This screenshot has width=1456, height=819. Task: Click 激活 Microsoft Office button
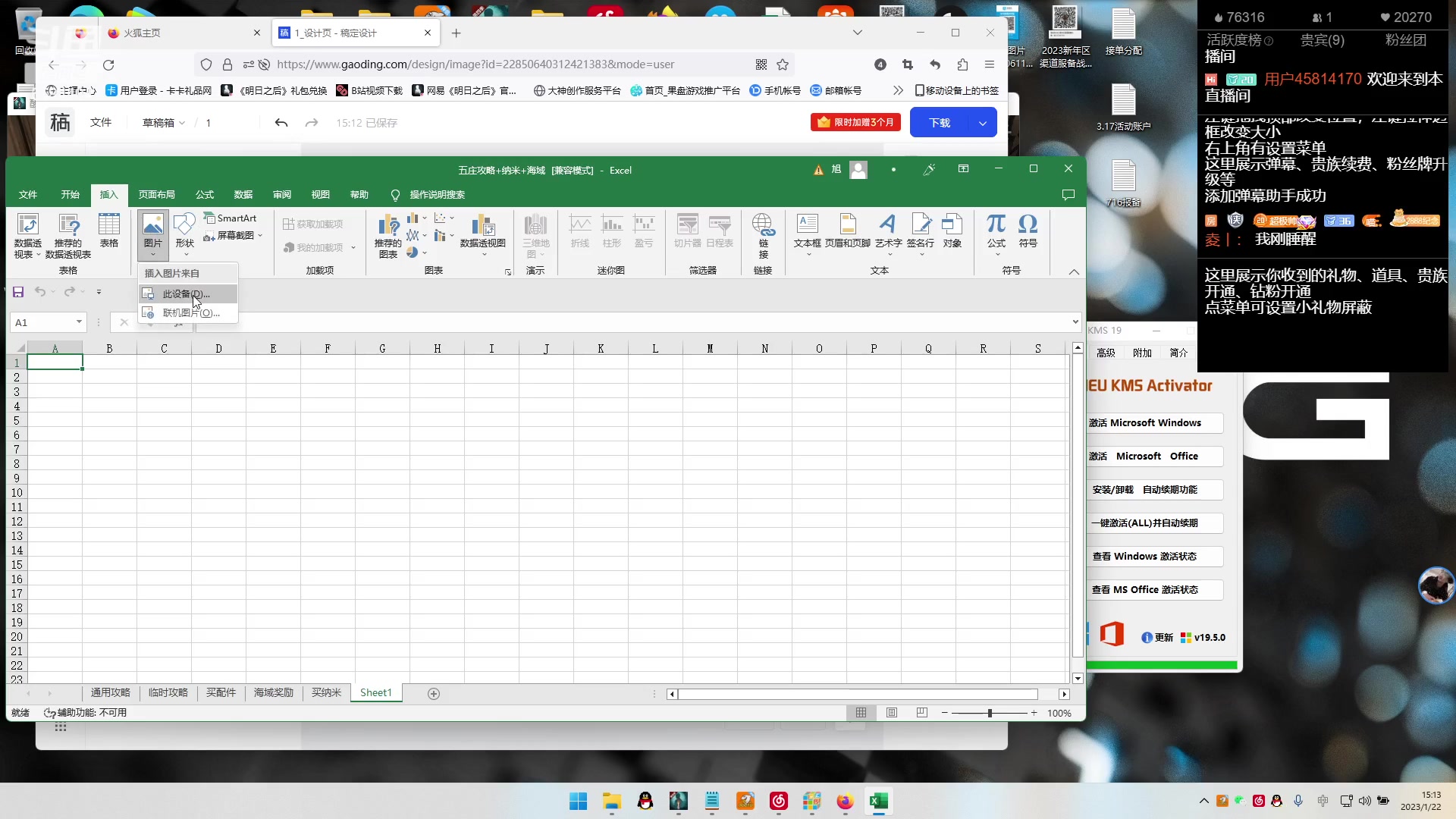pyautogui.click(x=1155, y=456)
